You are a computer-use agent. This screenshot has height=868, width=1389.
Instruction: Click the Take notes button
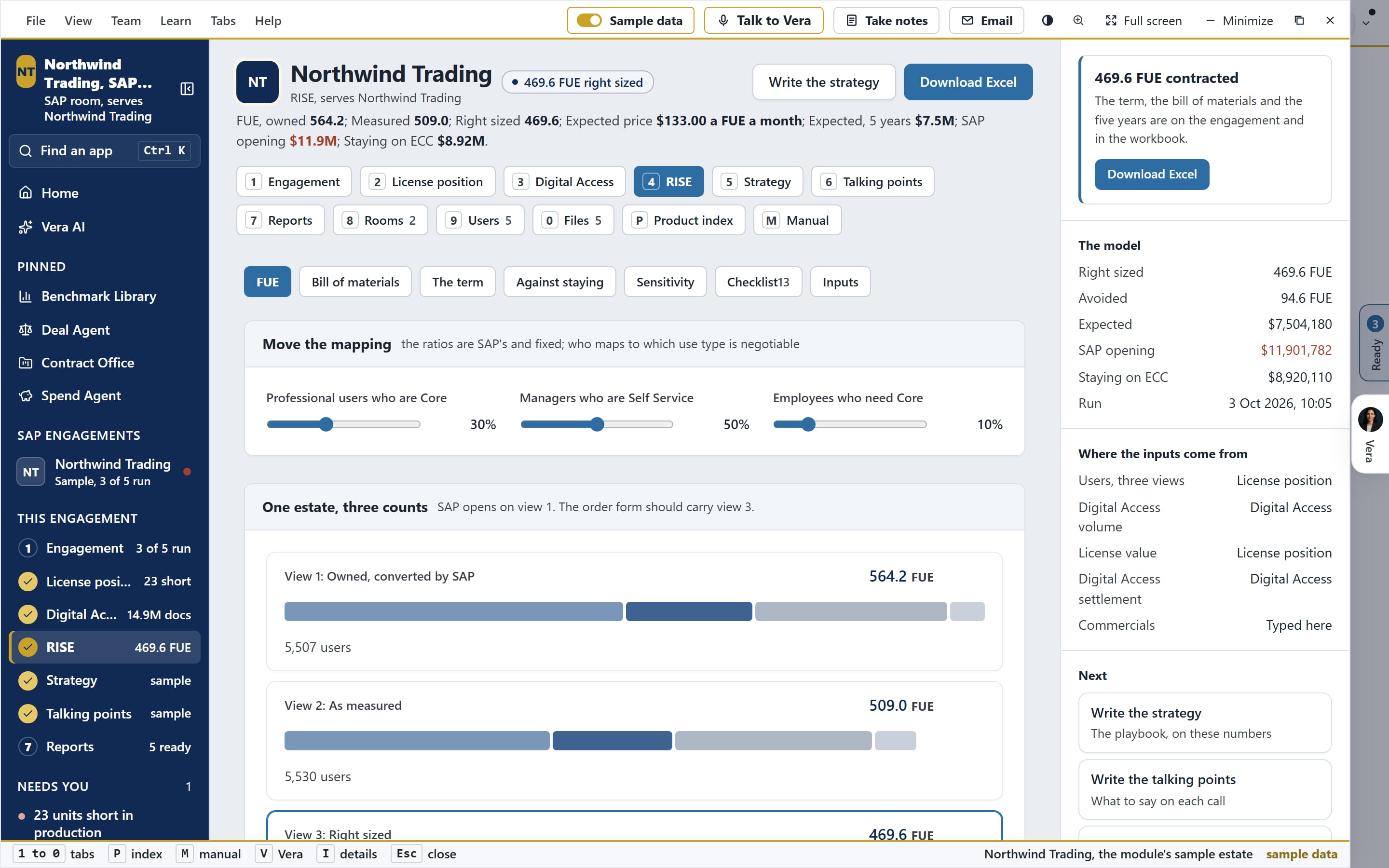click(x=885, y=21)
